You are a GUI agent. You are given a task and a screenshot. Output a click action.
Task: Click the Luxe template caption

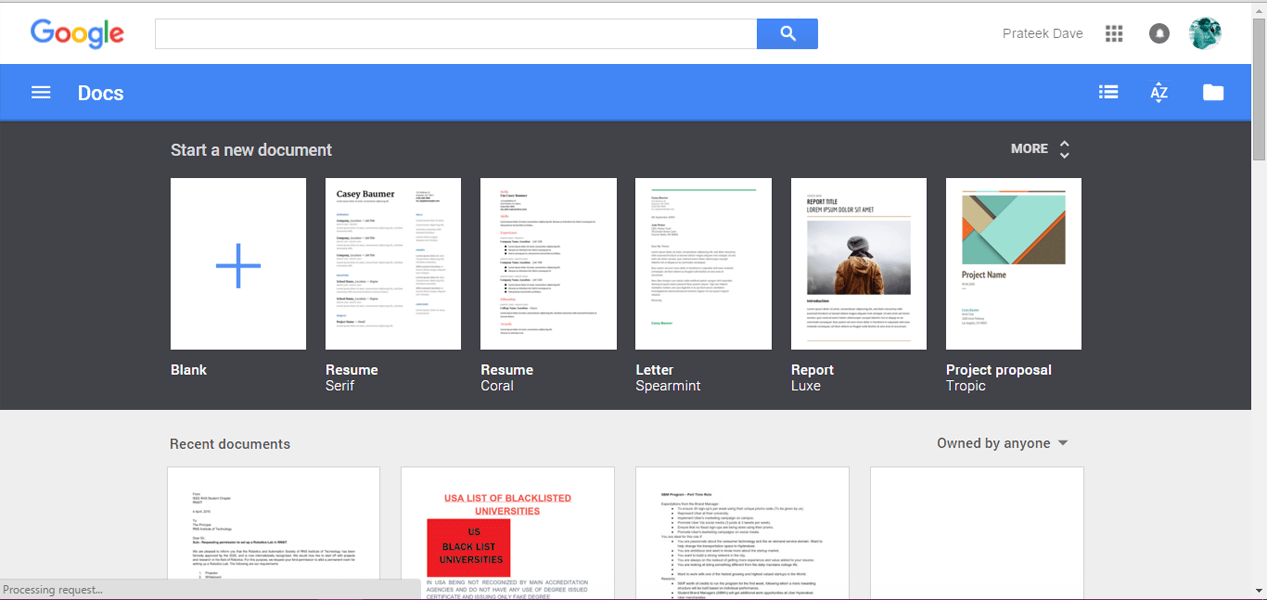806,386
